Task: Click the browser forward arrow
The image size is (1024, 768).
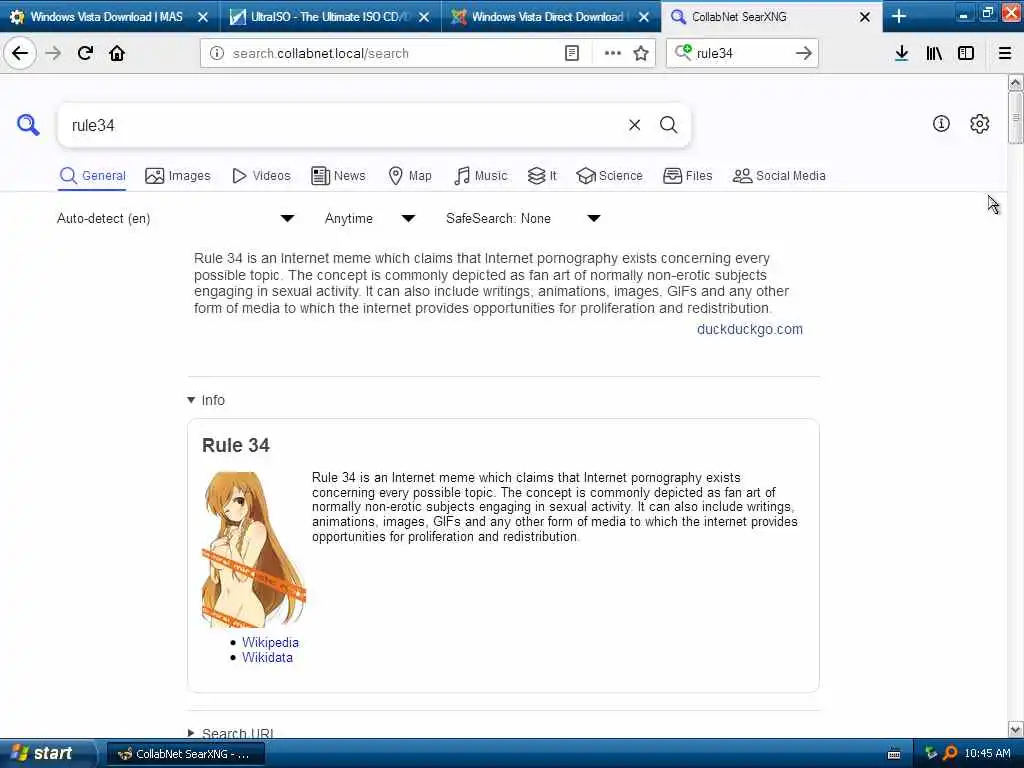Action: pos(54,53)
